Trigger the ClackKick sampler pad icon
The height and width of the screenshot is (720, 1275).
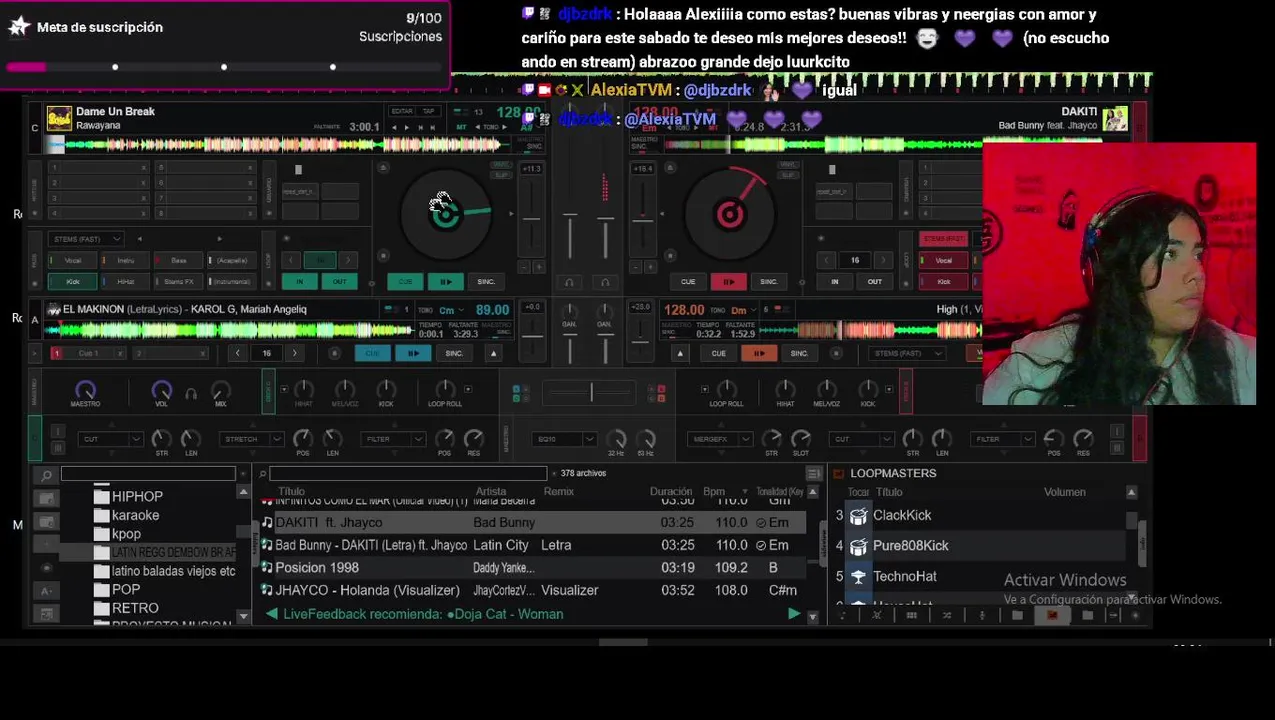[858, 516]
